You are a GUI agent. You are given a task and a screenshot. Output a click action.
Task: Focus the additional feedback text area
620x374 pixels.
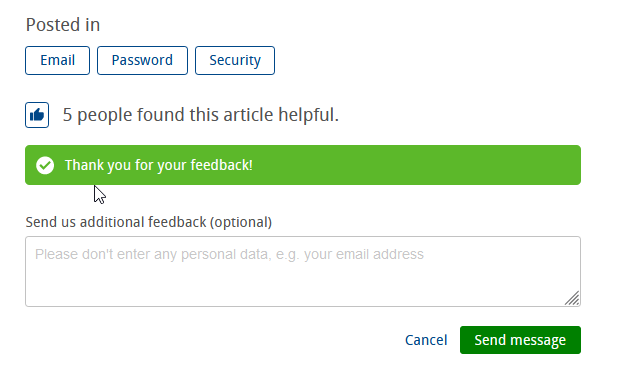(x=303, y=272)
